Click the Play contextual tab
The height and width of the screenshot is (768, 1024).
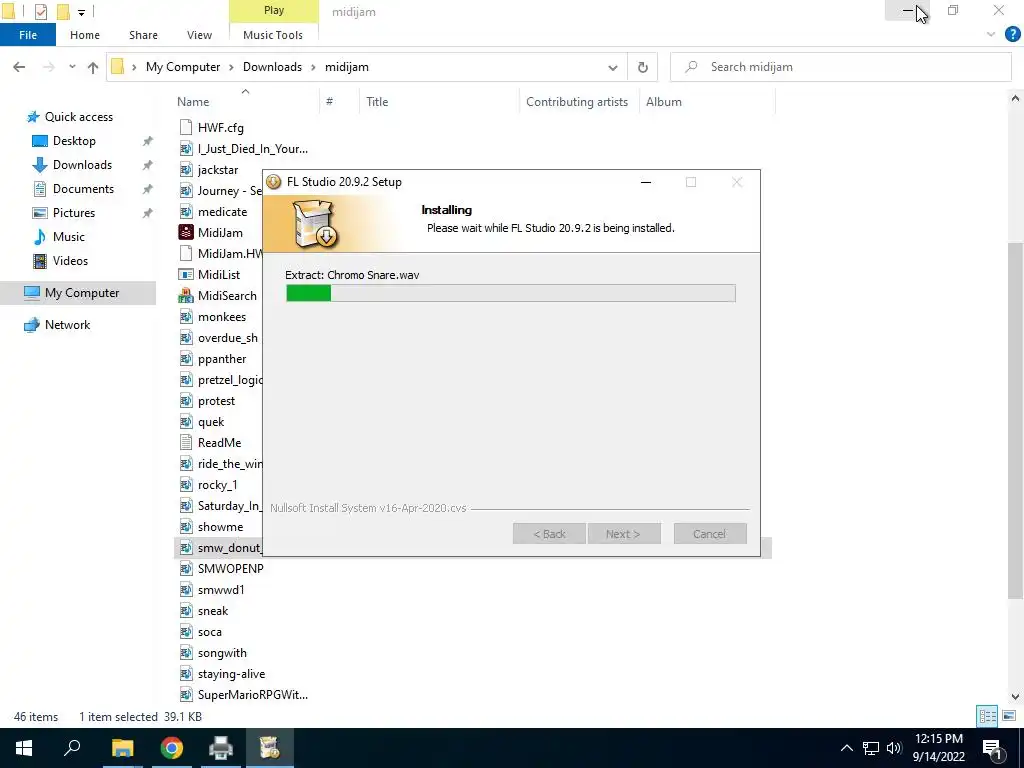(x=274, y=10)
